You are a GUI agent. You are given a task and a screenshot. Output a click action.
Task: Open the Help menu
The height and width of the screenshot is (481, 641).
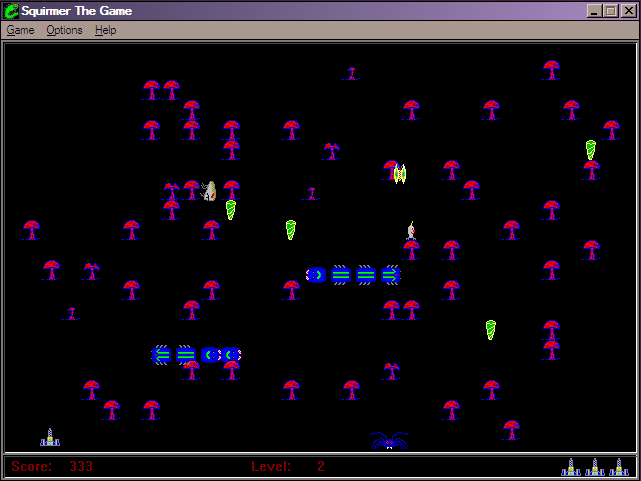pos(105,30)
